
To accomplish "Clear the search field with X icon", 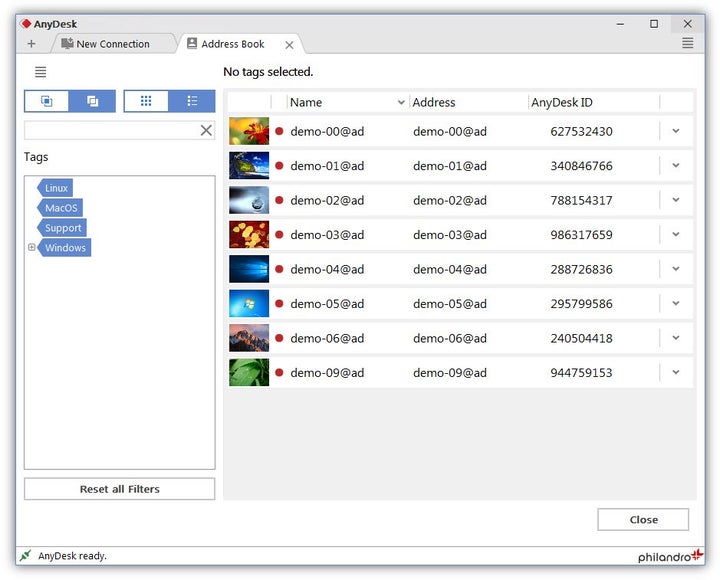I will 206,130.
